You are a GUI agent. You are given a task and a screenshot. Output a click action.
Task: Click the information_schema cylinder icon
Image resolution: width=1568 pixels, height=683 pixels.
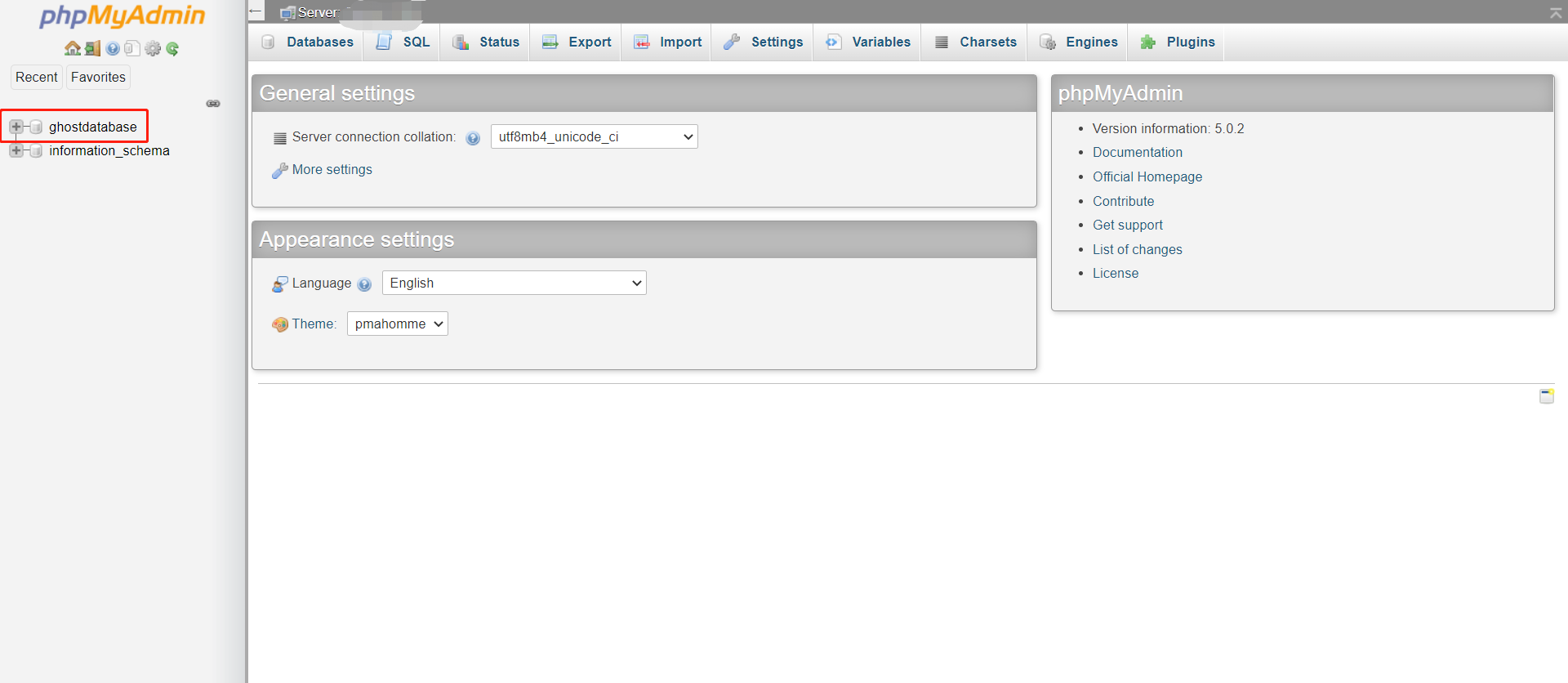(x=36, y=150)
